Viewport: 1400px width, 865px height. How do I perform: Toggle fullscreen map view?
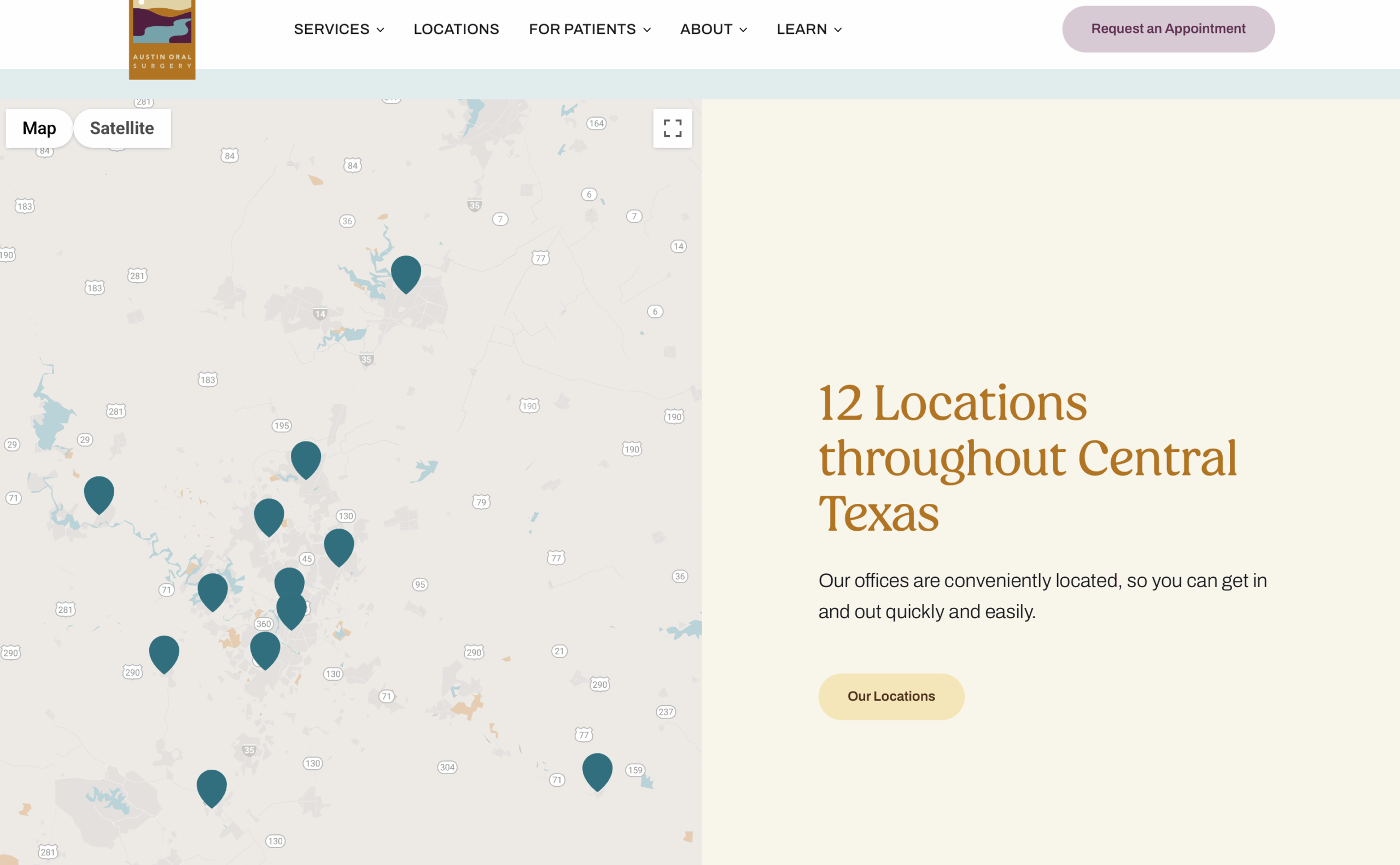(x=672, y=128)
